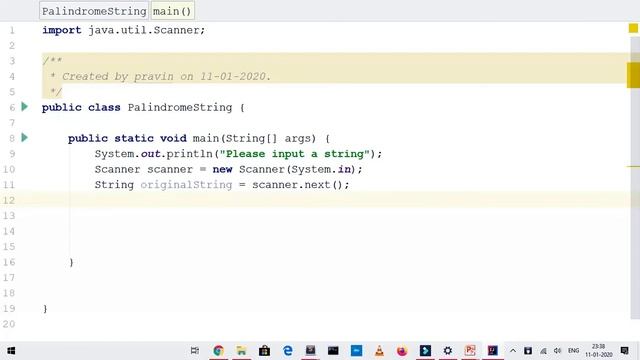Open the notification center icon
This screenshot has height=360, width=640.
(x=624, y=351)
